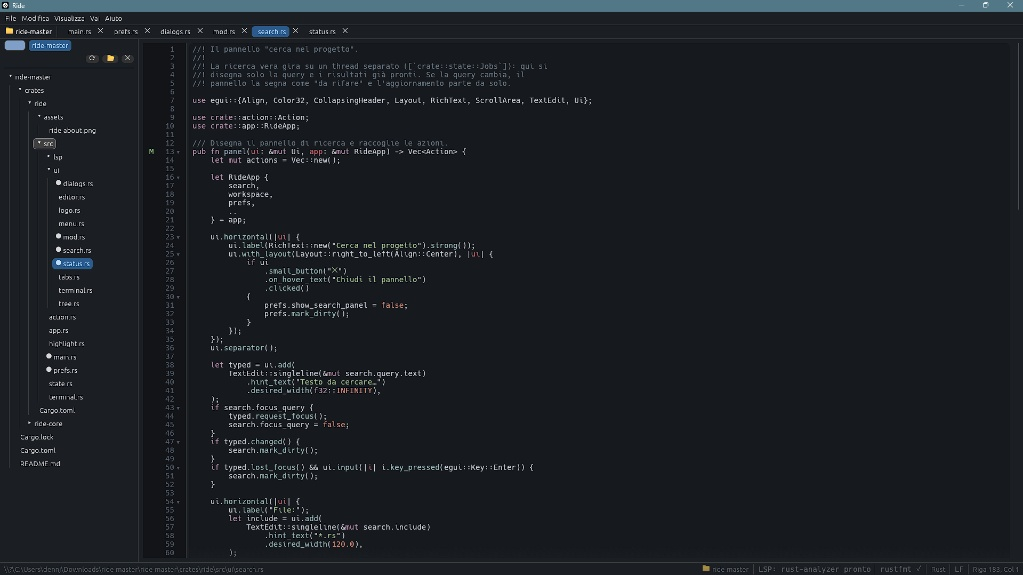
Task: Collapse the ride-master root folder in the tree
Action: 10,76
